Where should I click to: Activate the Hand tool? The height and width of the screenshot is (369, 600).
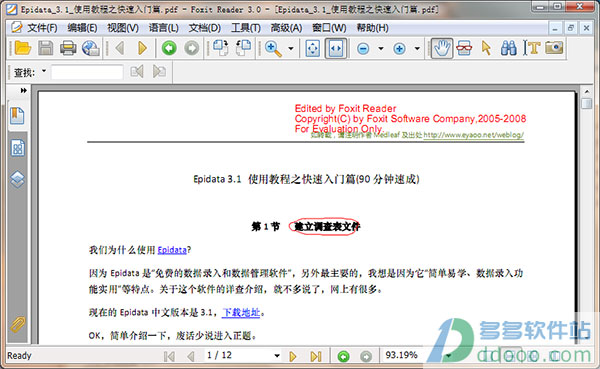coord(442,48)
